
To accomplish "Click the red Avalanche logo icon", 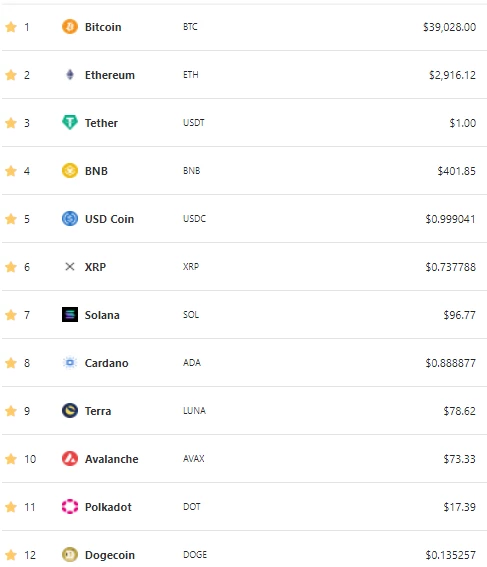I will tap(70, 459).
